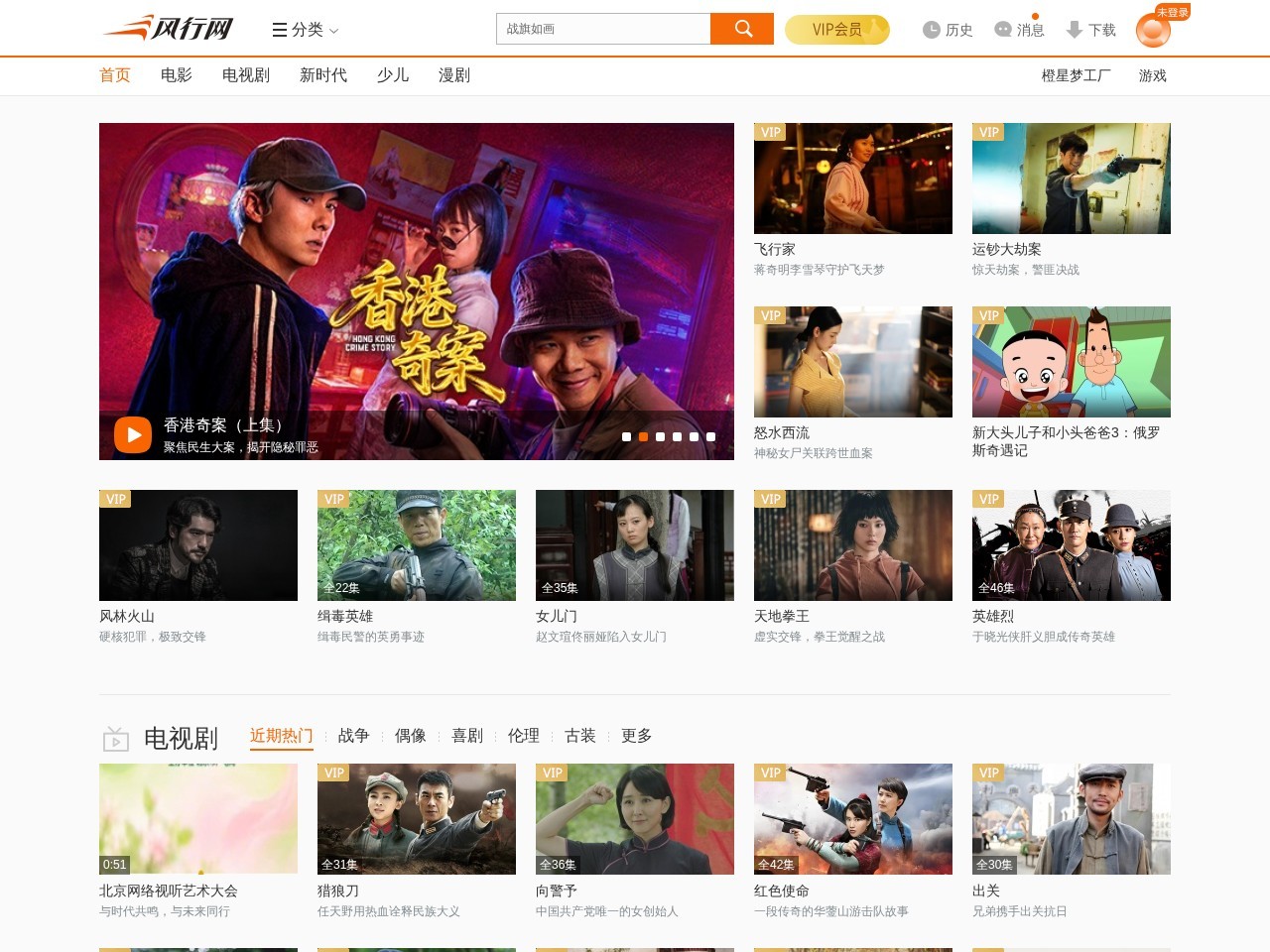The height and width of the screenshot is (952, 1270).
Task: Select 喜剧 filter tab
Action: pyautogui.click(x=466, y=736)
